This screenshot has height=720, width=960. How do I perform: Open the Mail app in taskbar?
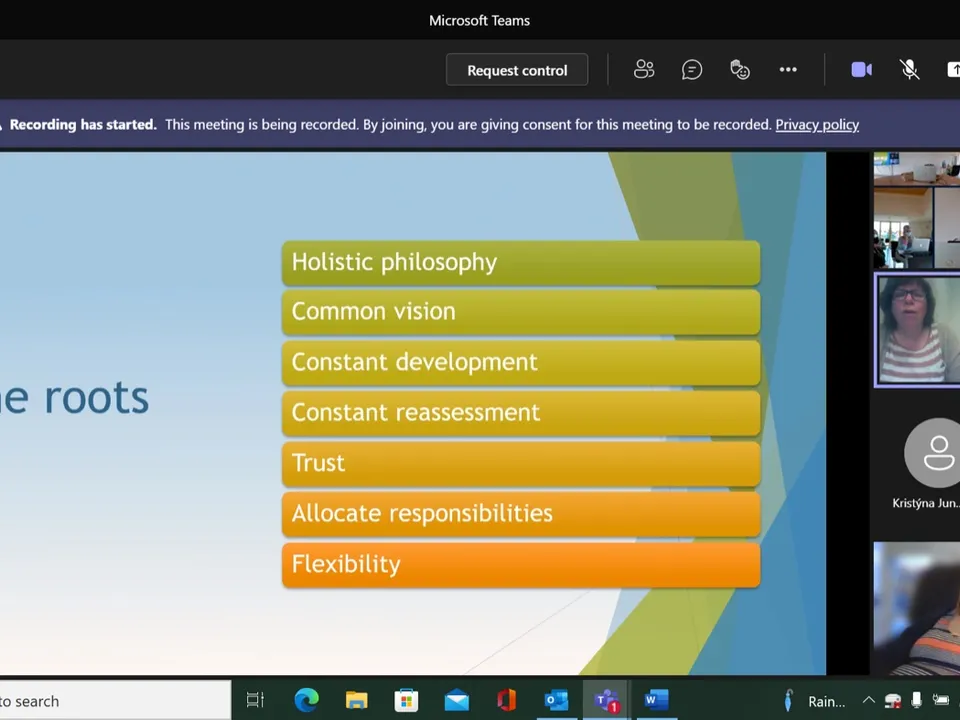[456, 700]
